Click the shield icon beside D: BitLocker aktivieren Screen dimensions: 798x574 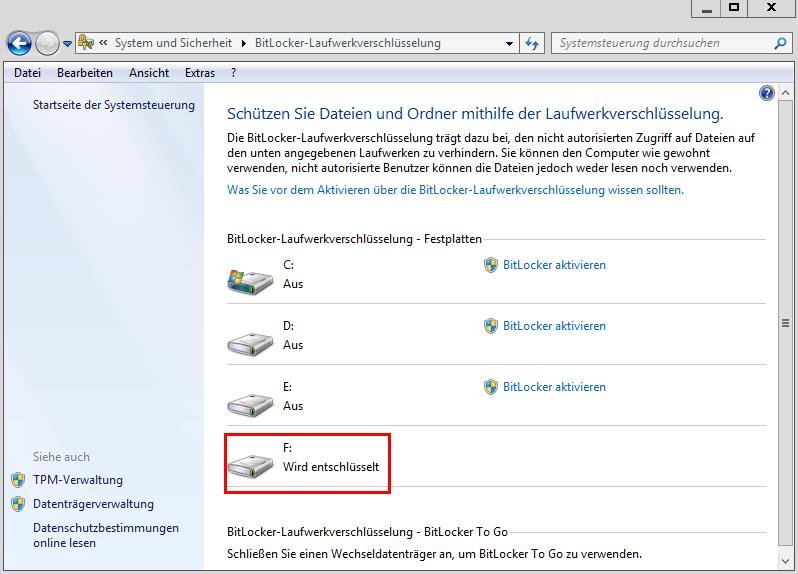pos(491,326)
